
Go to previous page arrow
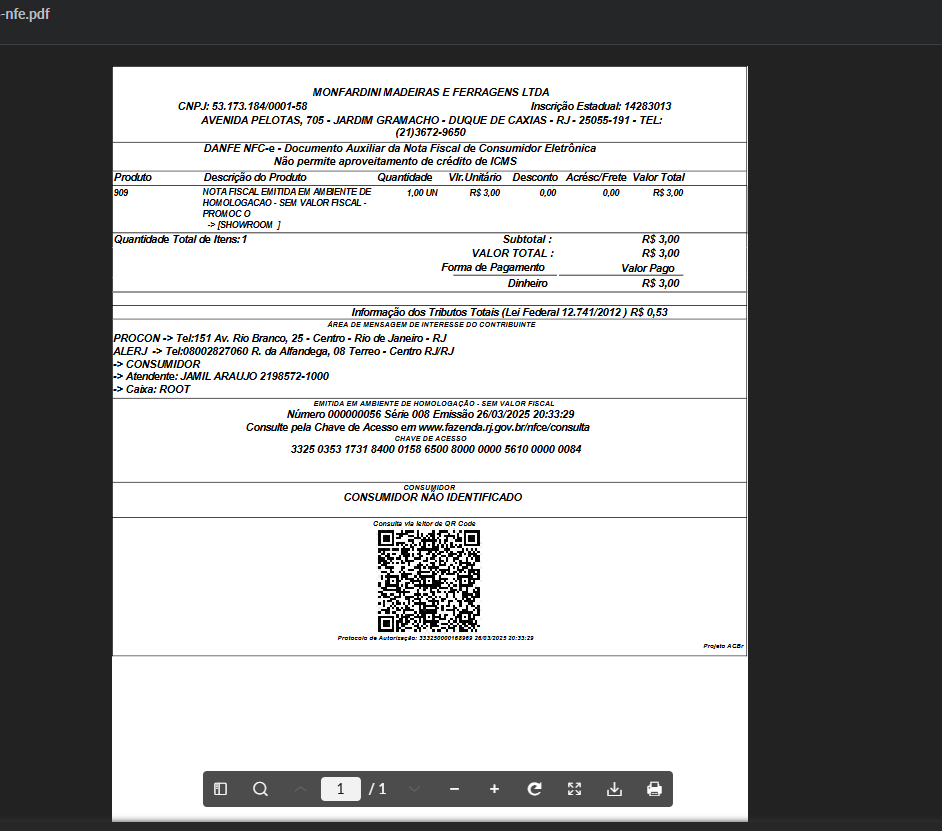click(x=300, y=789)
